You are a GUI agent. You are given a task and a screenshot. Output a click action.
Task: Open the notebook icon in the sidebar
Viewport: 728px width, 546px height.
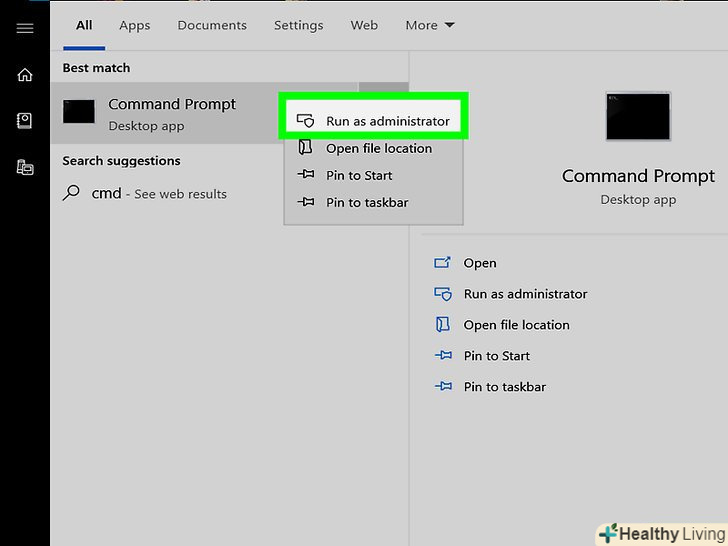[x=25, y=121]
